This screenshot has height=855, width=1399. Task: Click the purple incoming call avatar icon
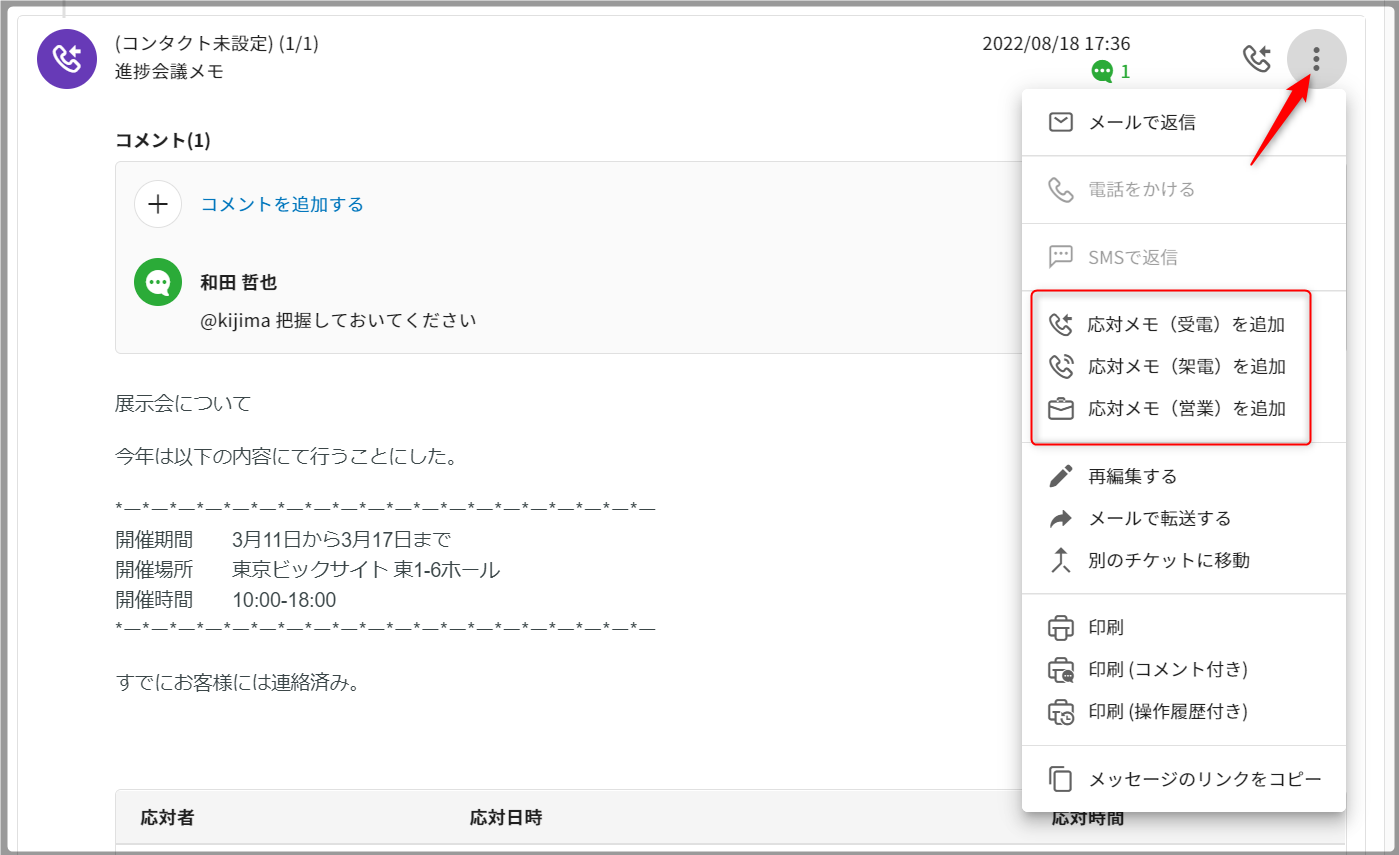[x=66, y=59]
